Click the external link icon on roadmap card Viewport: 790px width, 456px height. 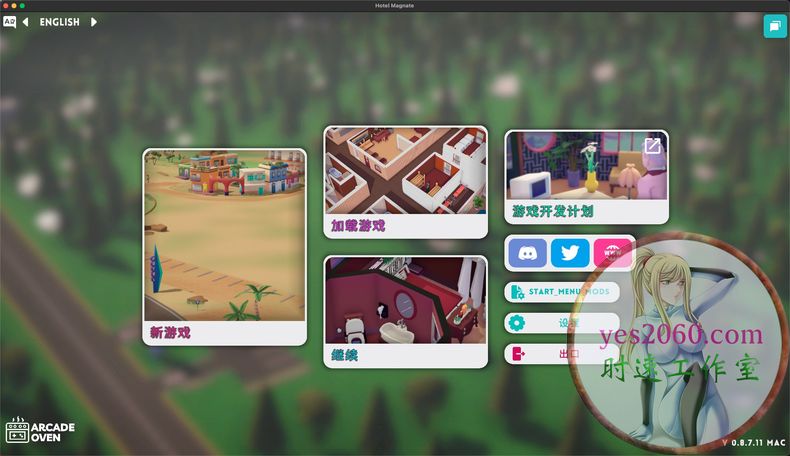(652, 146)
